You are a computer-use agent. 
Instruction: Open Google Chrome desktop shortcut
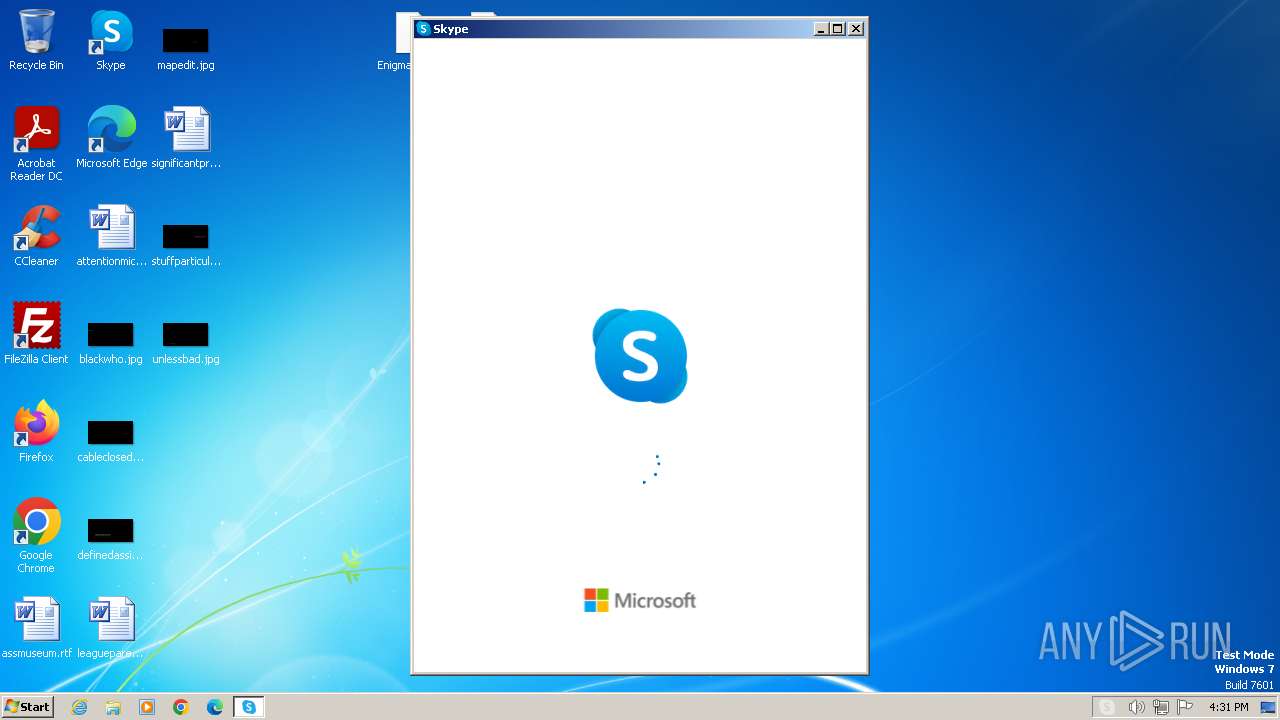click(36, 536)
